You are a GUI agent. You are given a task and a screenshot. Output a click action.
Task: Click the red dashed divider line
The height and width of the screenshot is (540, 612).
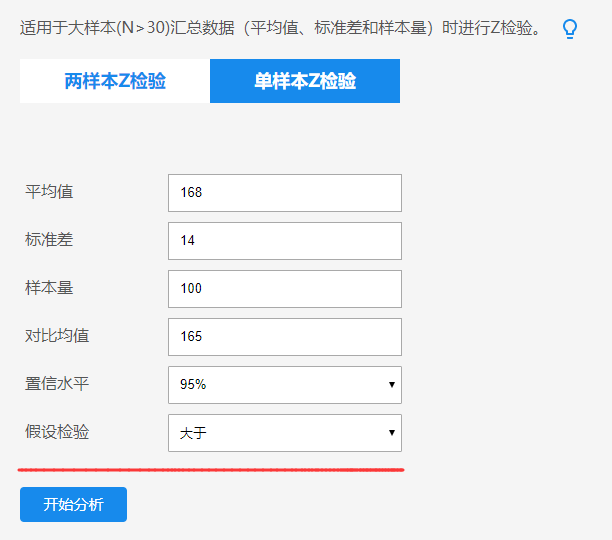210,468
